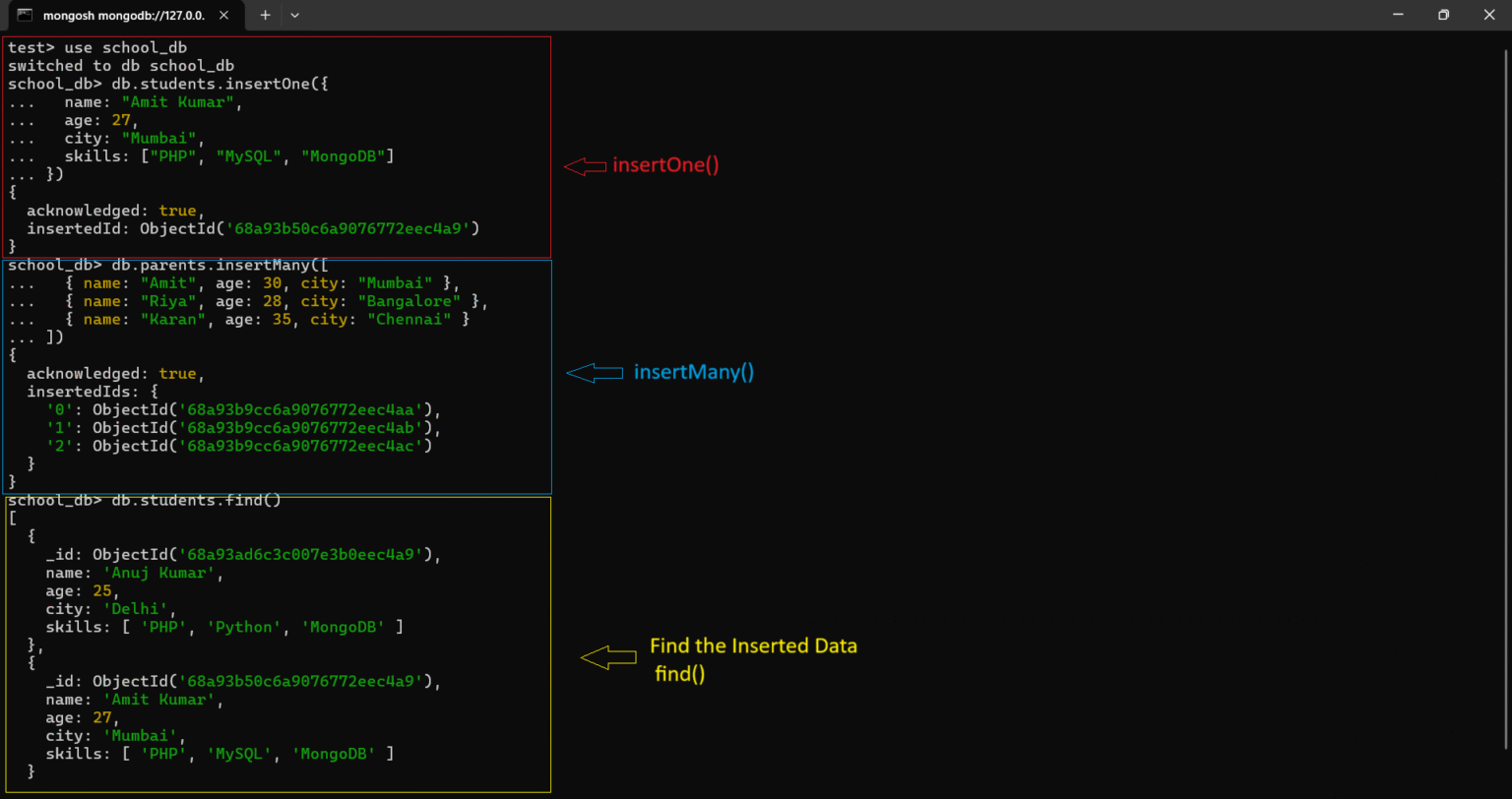Minimize the terminal window
Image resolution: width=1512 pixels, height=799 pixels.
coord(1397,15)
